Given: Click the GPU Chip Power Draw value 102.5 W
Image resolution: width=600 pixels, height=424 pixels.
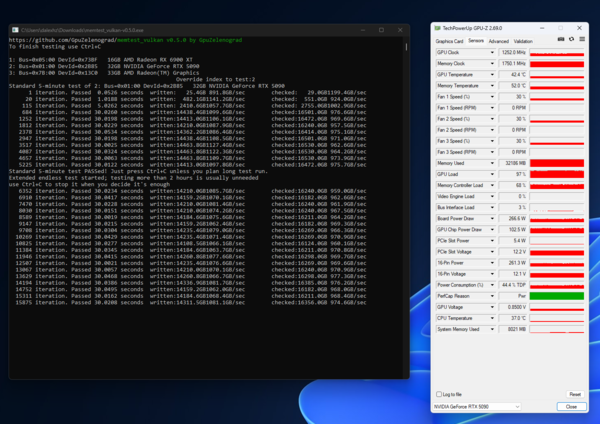Looking at the screenshot, I should point(513,230).
